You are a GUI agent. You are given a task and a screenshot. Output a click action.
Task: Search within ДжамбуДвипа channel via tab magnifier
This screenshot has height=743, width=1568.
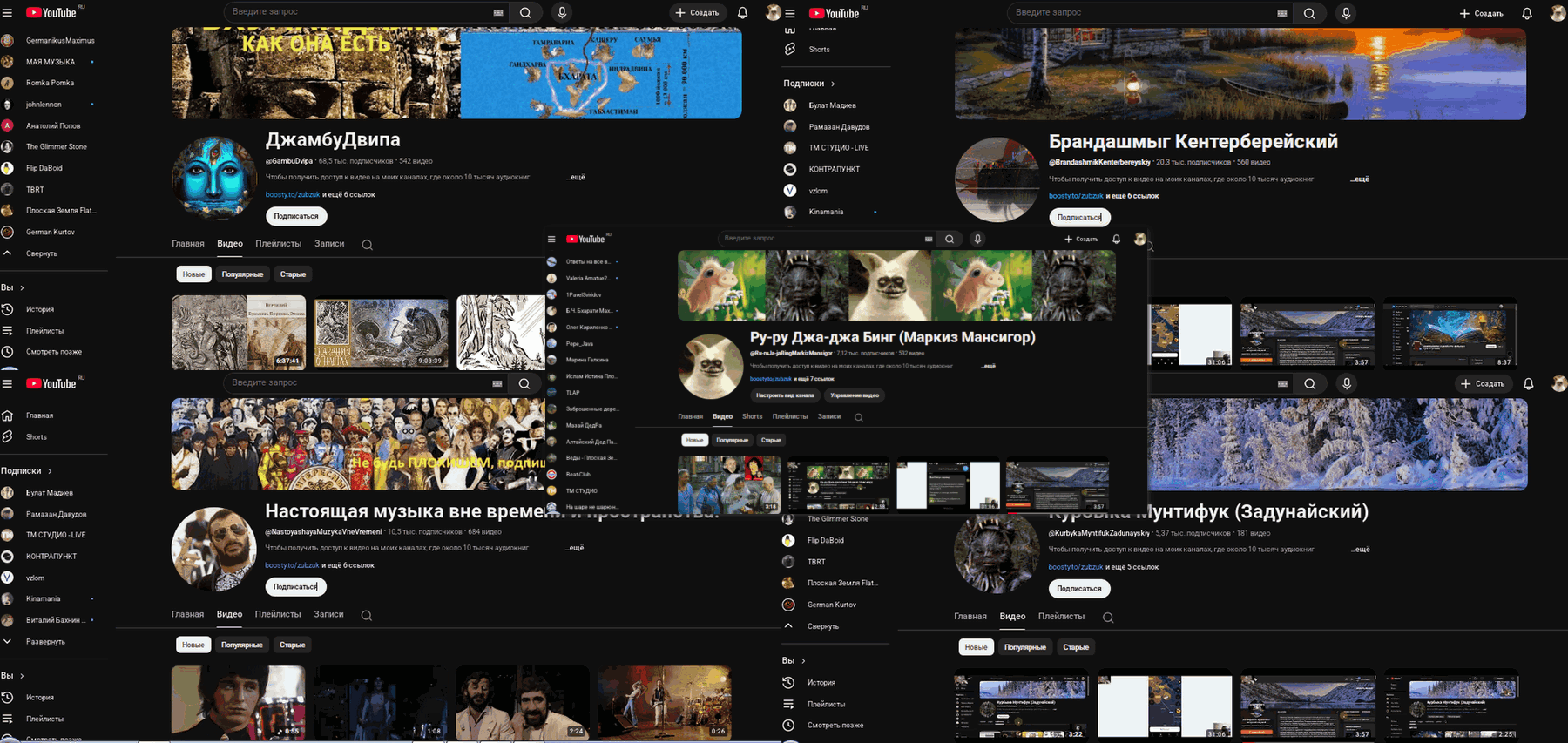368,245
